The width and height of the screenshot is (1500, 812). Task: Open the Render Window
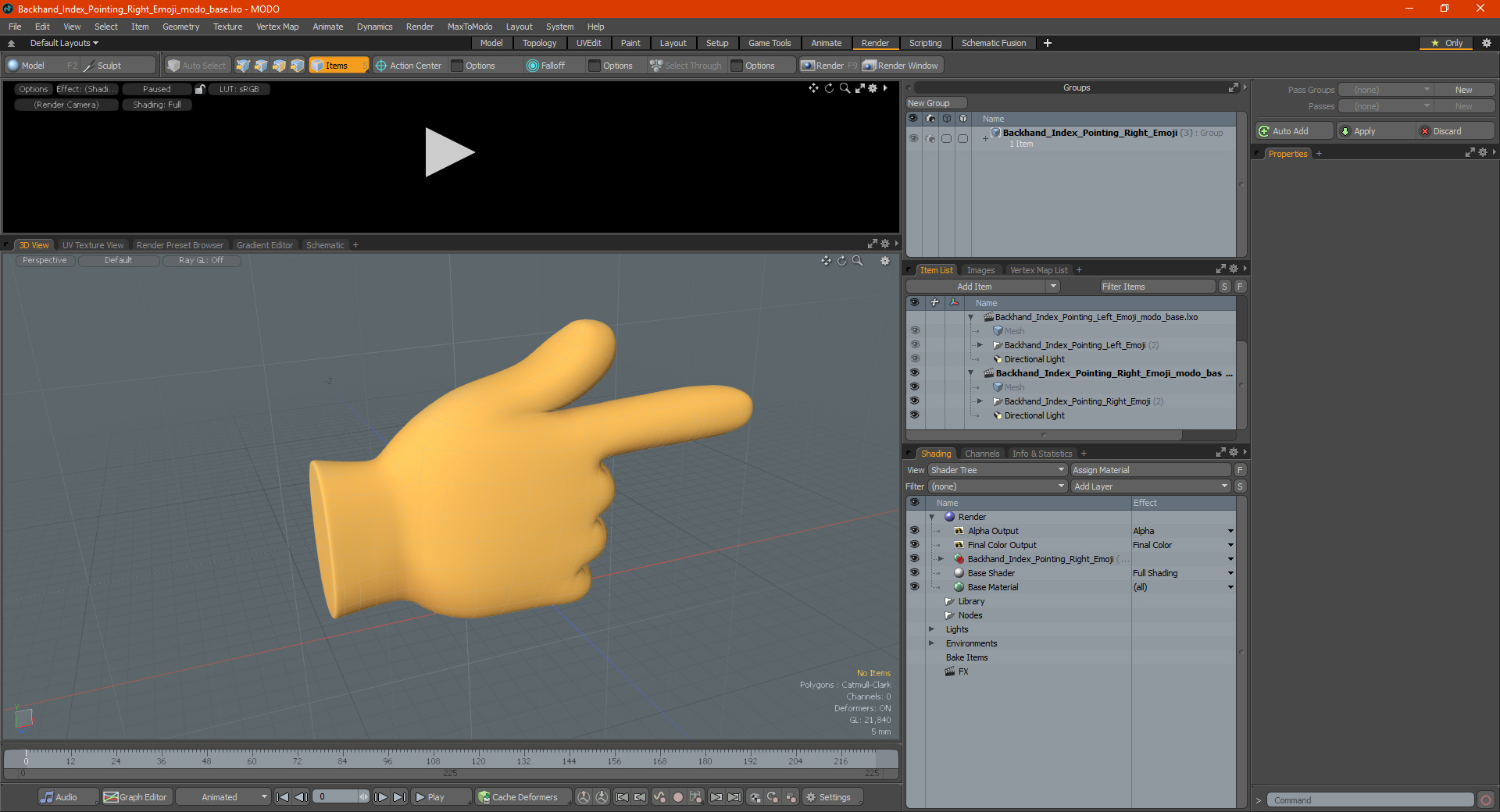click(x=901, y=66)
